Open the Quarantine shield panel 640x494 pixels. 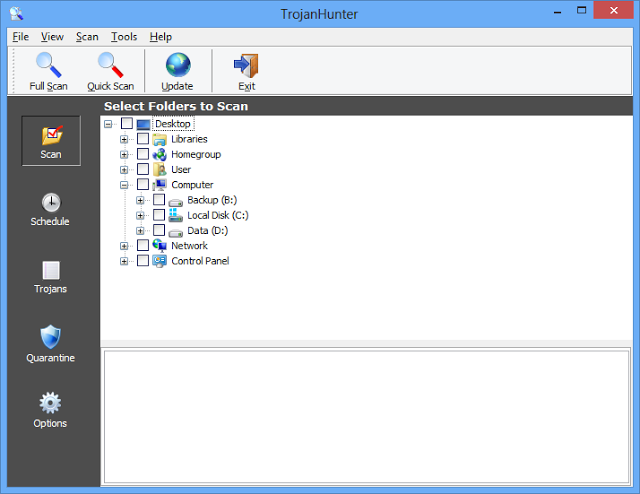(x=51, y=344)
